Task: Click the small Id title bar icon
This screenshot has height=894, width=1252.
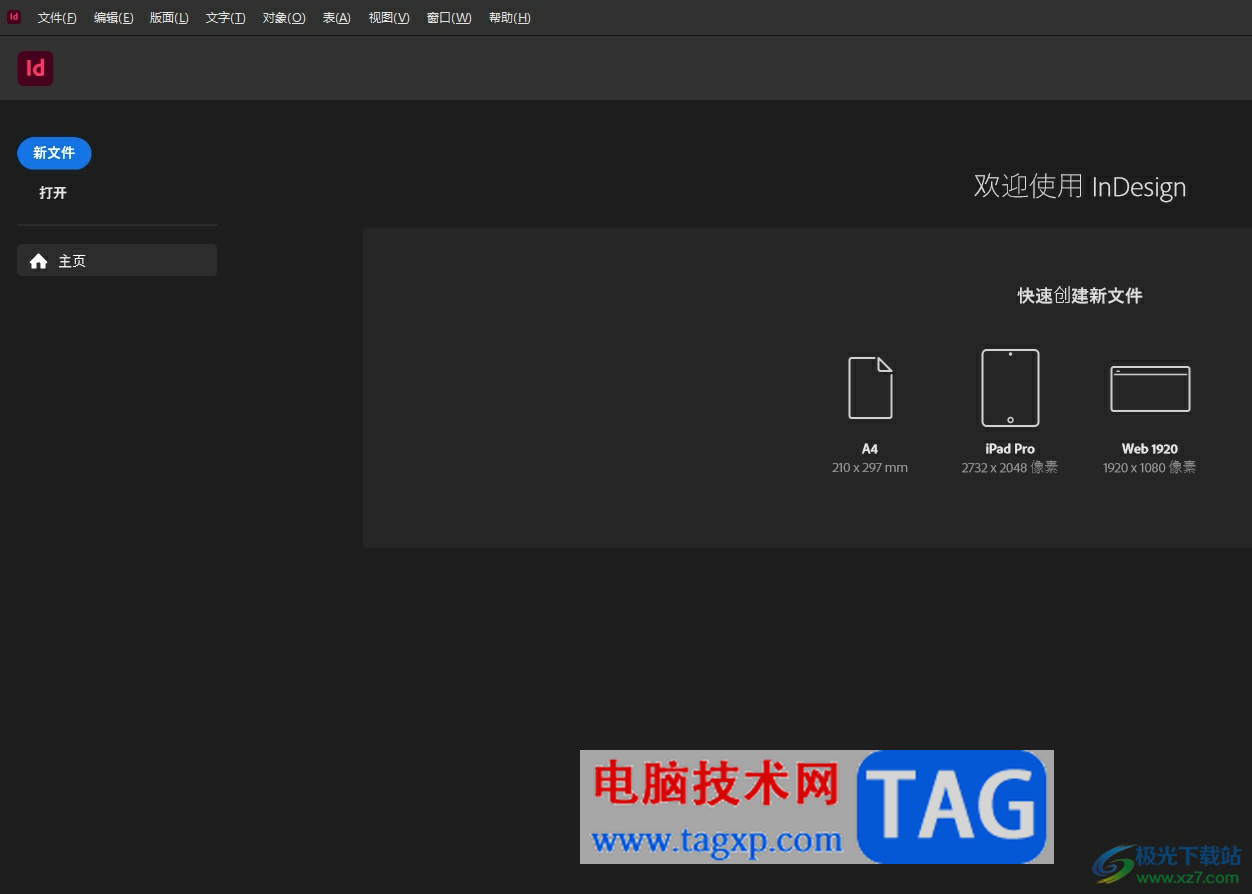Action: 14,17
